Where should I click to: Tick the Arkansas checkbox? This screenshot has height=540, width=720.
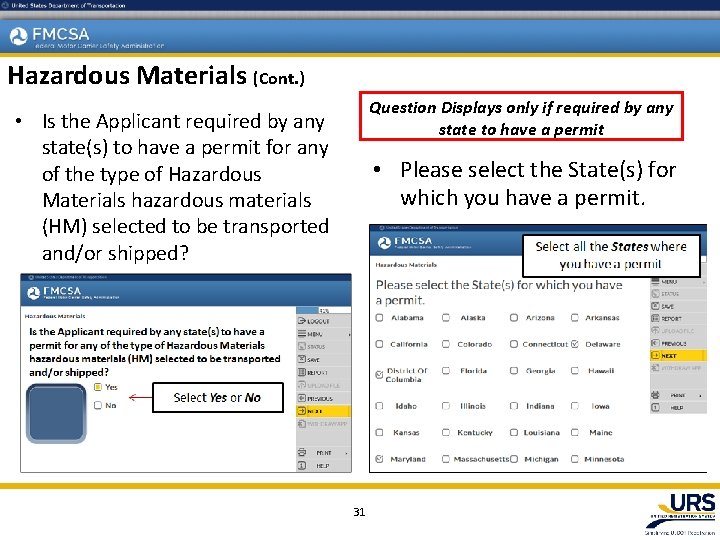[x=574, y=318]
